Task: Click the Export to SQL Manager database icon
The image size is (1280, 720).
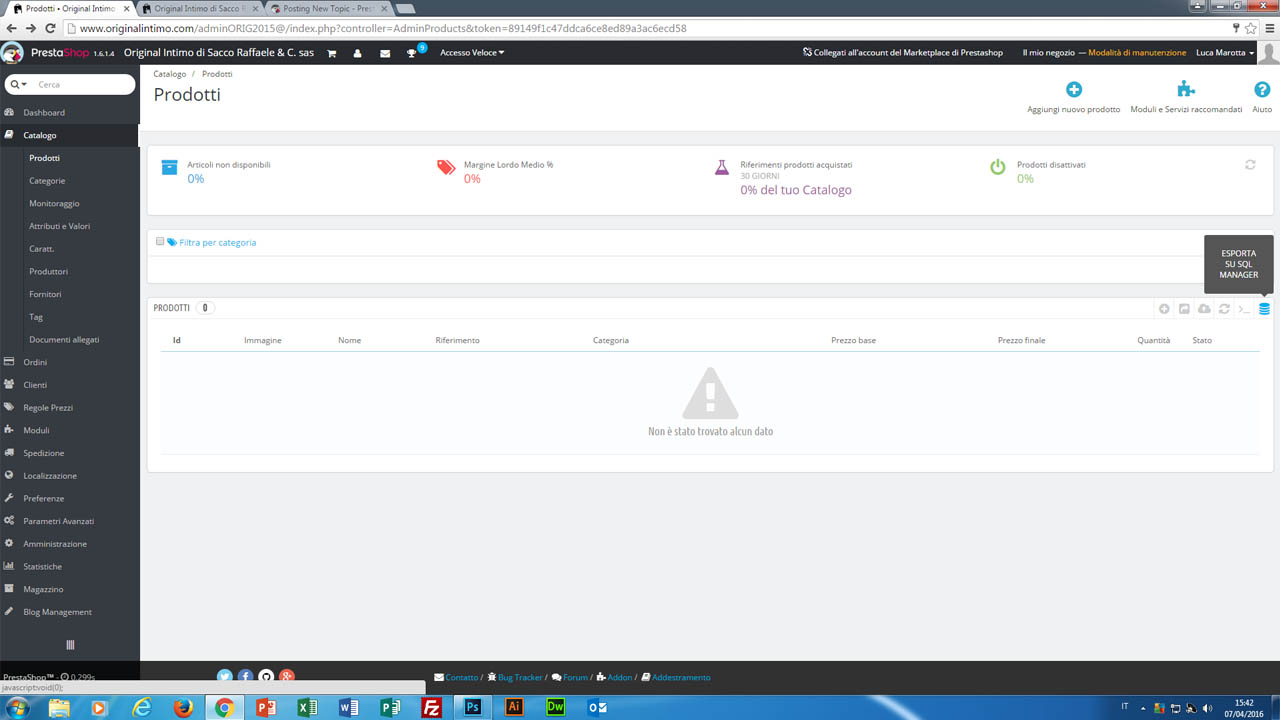Action: (1264, 309)
